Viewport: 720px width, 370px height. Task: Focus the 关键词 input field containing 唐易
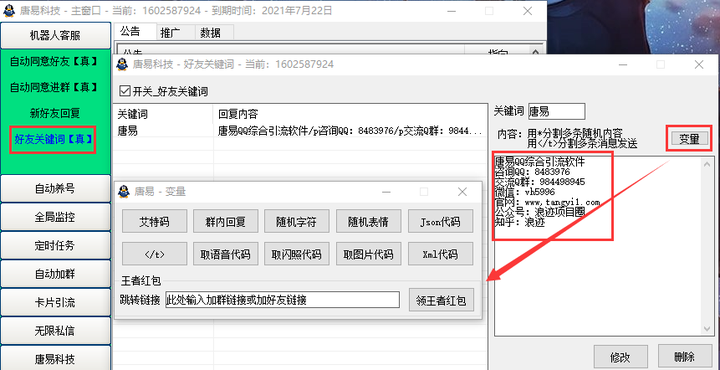(x=557, y=111)
